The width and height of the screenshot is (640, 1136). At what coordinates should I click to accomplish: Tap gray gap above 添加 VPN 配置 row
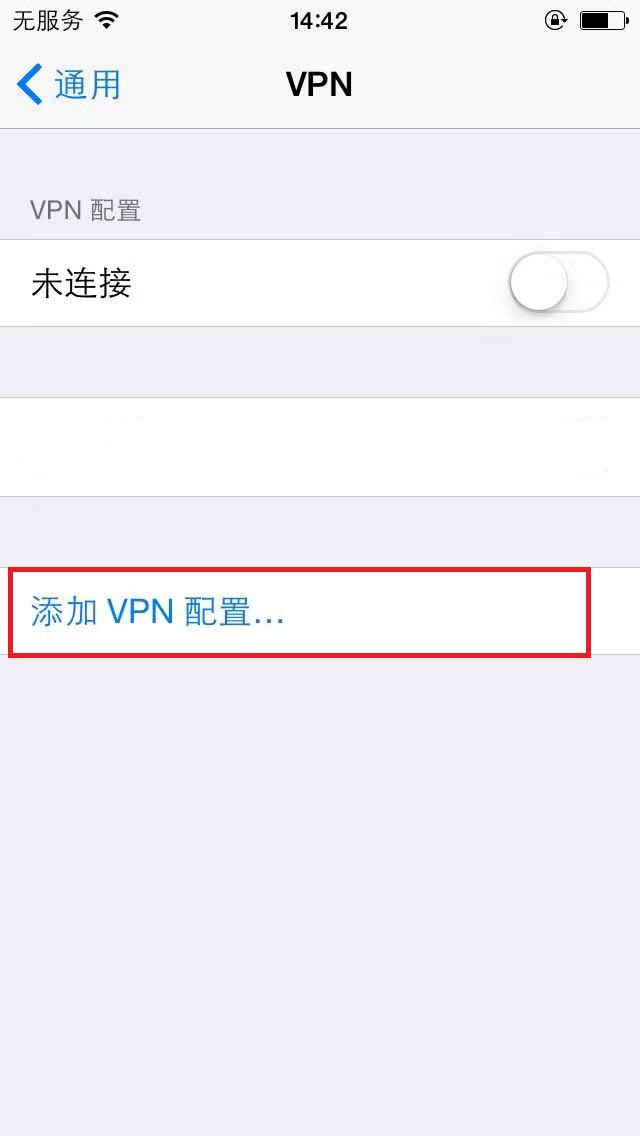coord(320,532)
